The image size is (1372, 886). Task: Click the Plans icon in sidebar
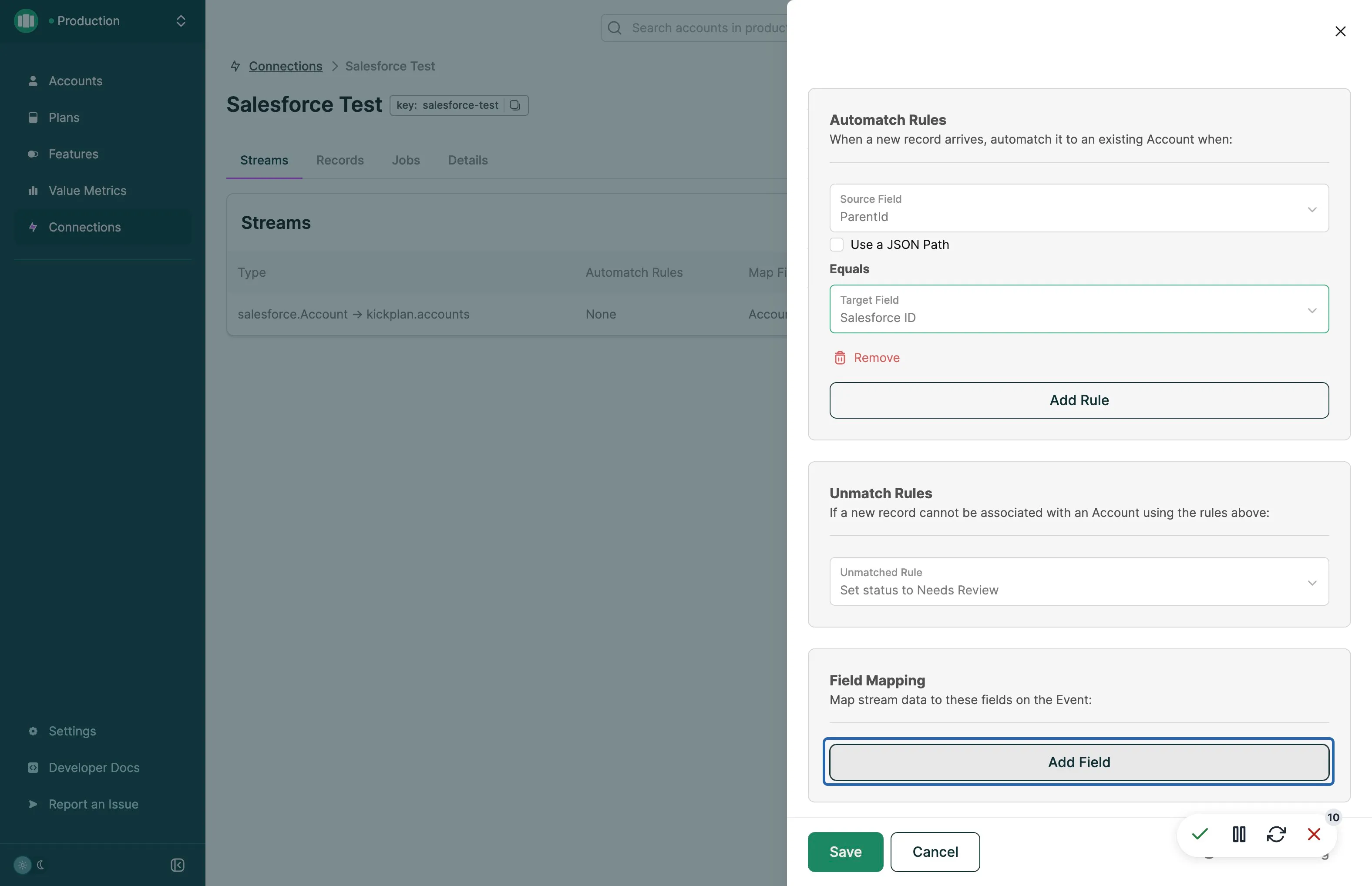[x=33, y=117]
